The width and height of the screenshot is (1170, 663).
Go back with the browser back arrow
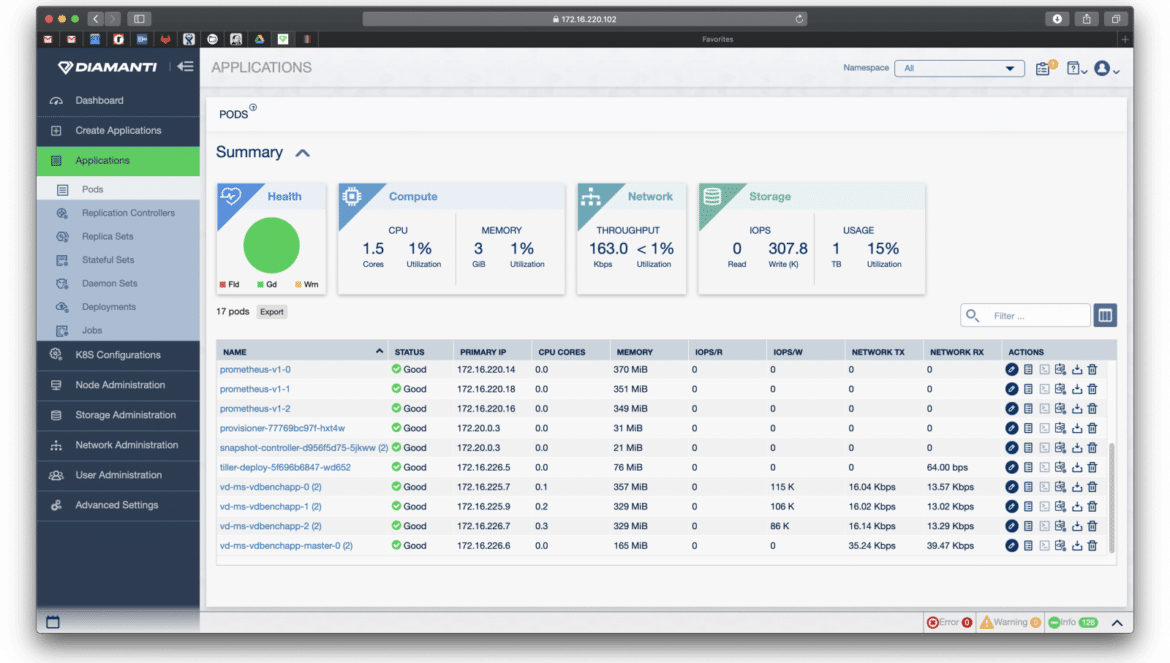(x=96, y=19)
